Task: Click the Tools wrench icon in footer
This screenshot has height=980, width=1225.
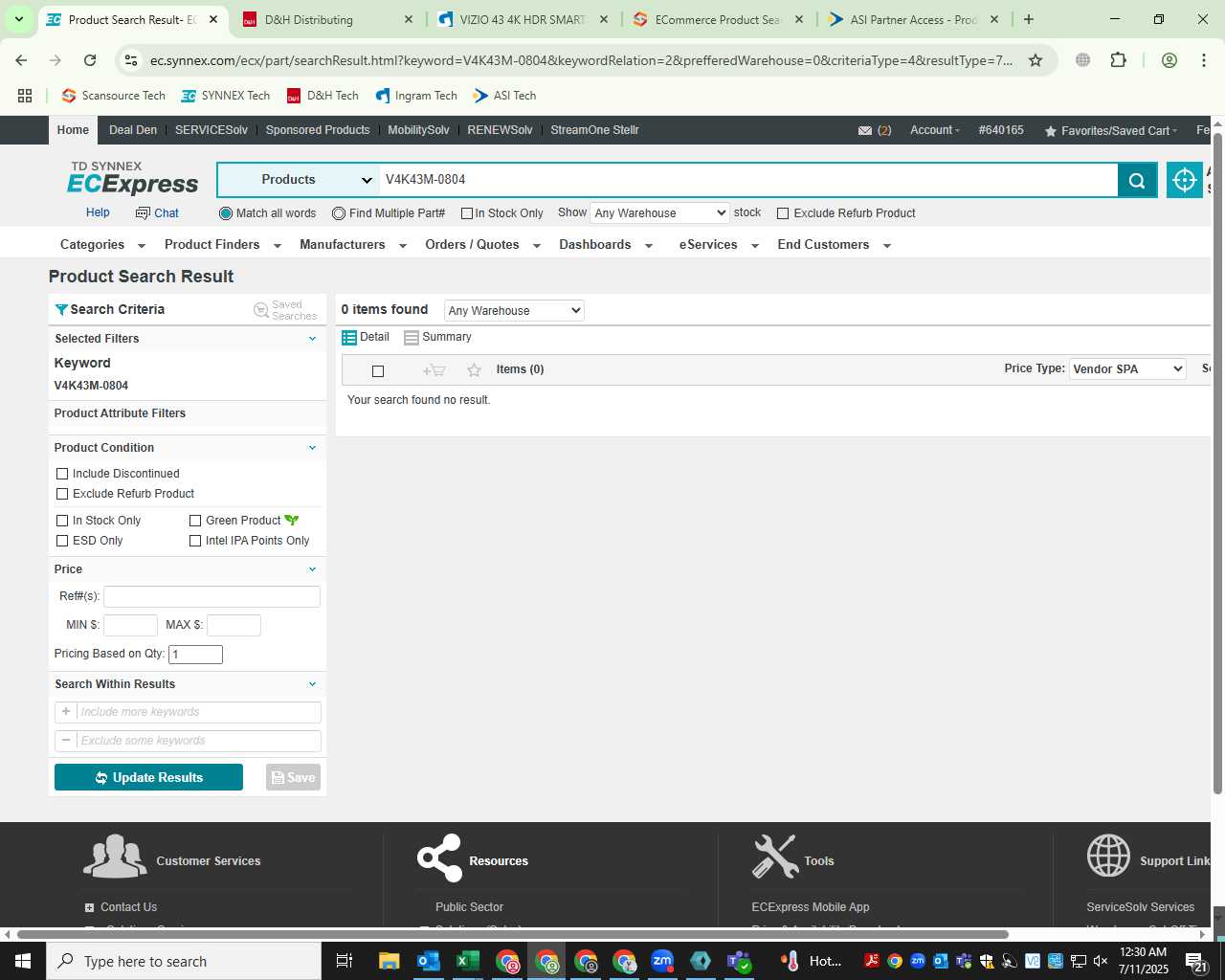Action: click(x=775, y=857)
